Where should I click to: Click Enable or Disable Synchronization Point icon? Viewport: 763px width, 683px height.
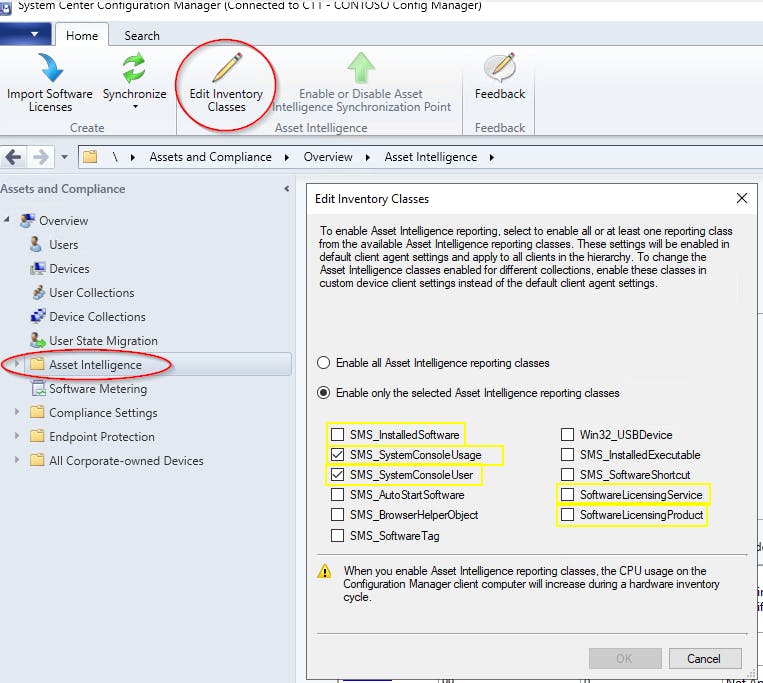pyautogui.click(x=361, y=68)
